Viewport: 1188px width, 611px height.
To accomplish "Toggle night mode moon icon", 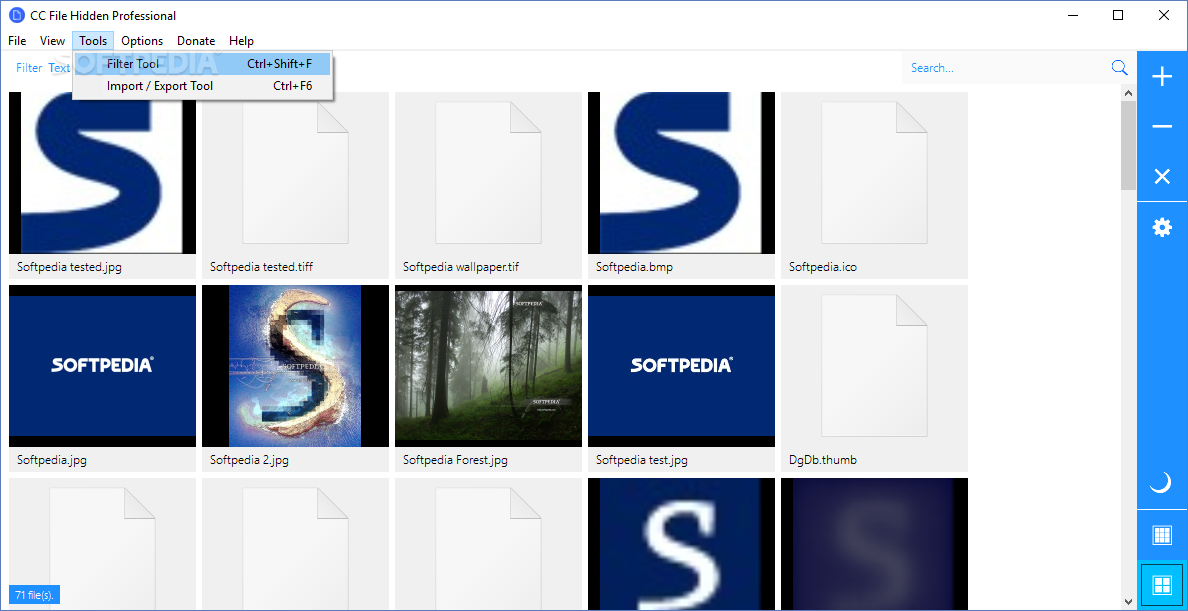I will (x=1161, y=482).
